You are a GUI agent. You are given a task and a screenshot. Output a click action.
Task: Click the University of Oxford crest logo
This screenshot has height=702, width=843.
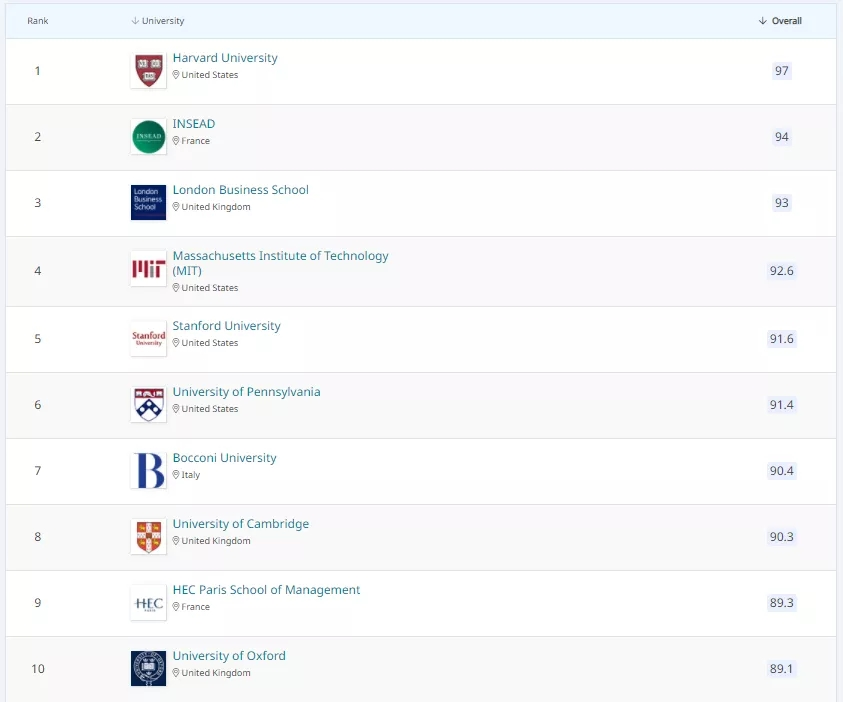point(148,667)
